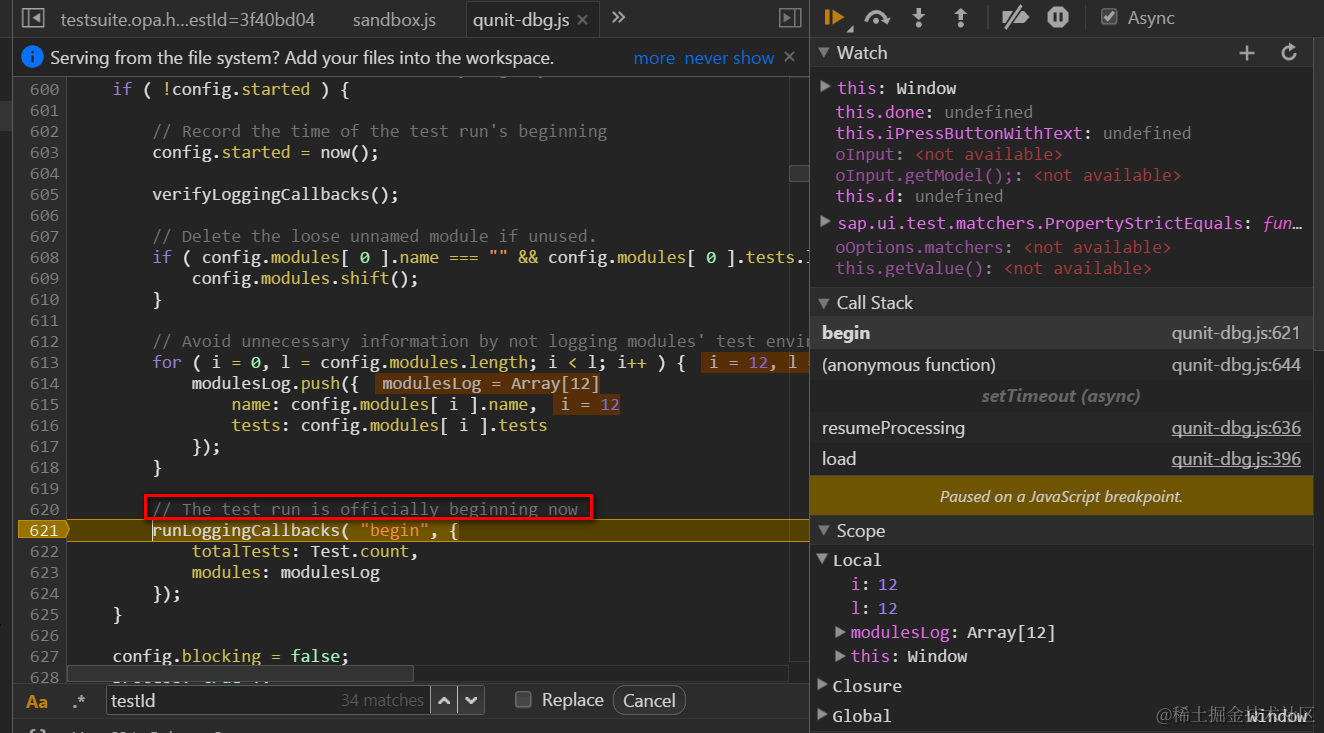This screenshot has width=1324, height=733.
Task: Open the qunit-dbg.js:636 source link
Action: [1236, 428]
